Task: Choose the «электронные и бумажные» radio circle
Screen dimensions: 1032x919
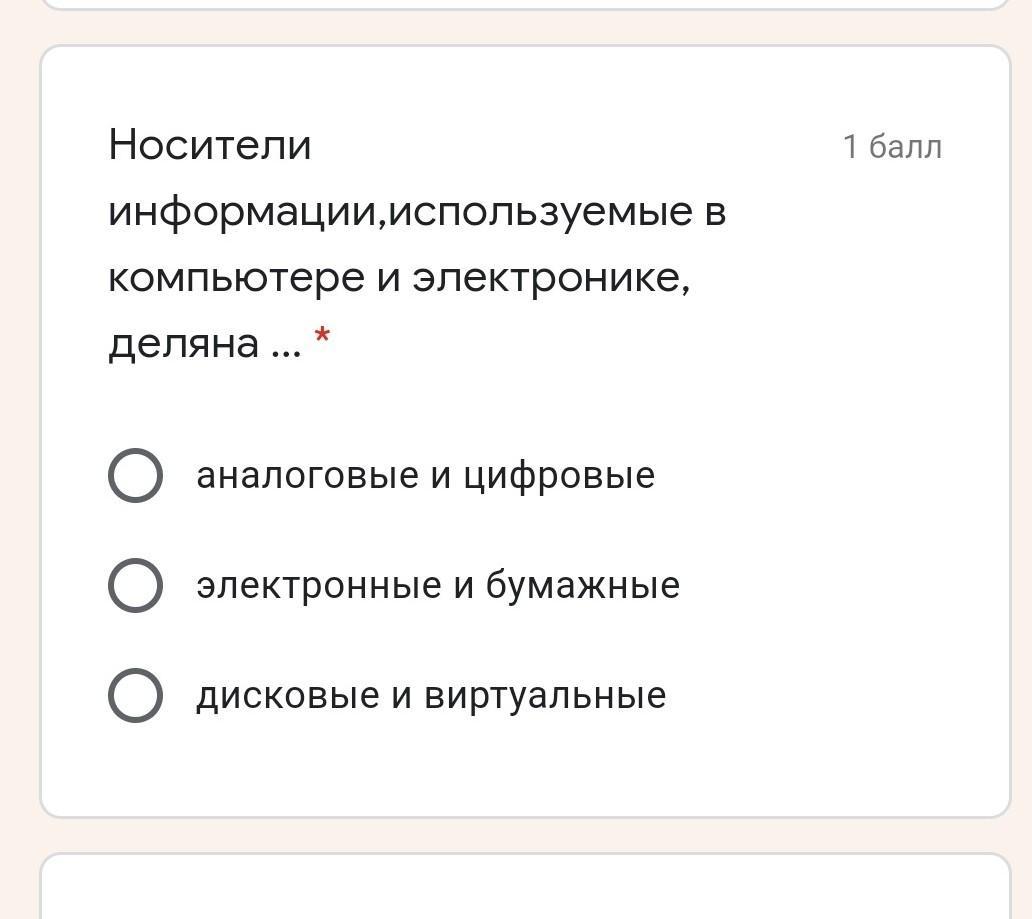Action: [x=136, y=585]
